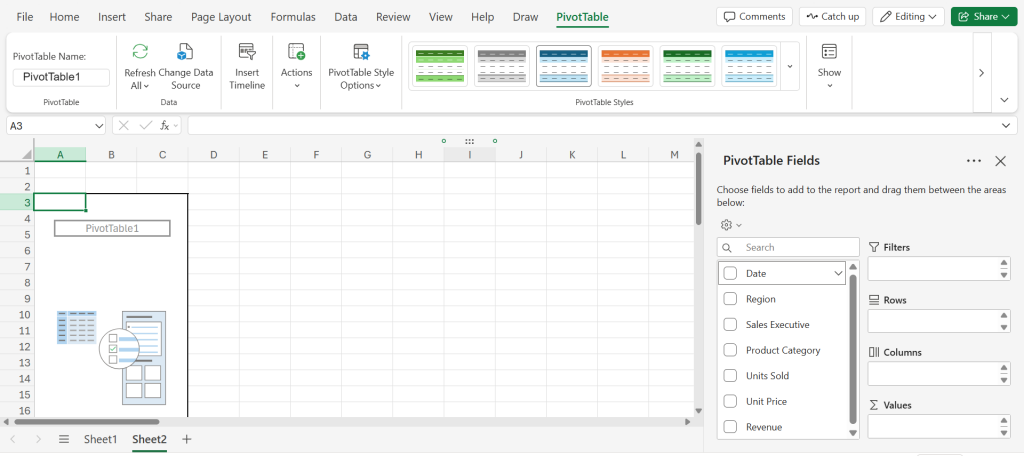Switch to the Formulas tab
The width and height of the screenshot is (1024, 456).
(x=293, y=17)
